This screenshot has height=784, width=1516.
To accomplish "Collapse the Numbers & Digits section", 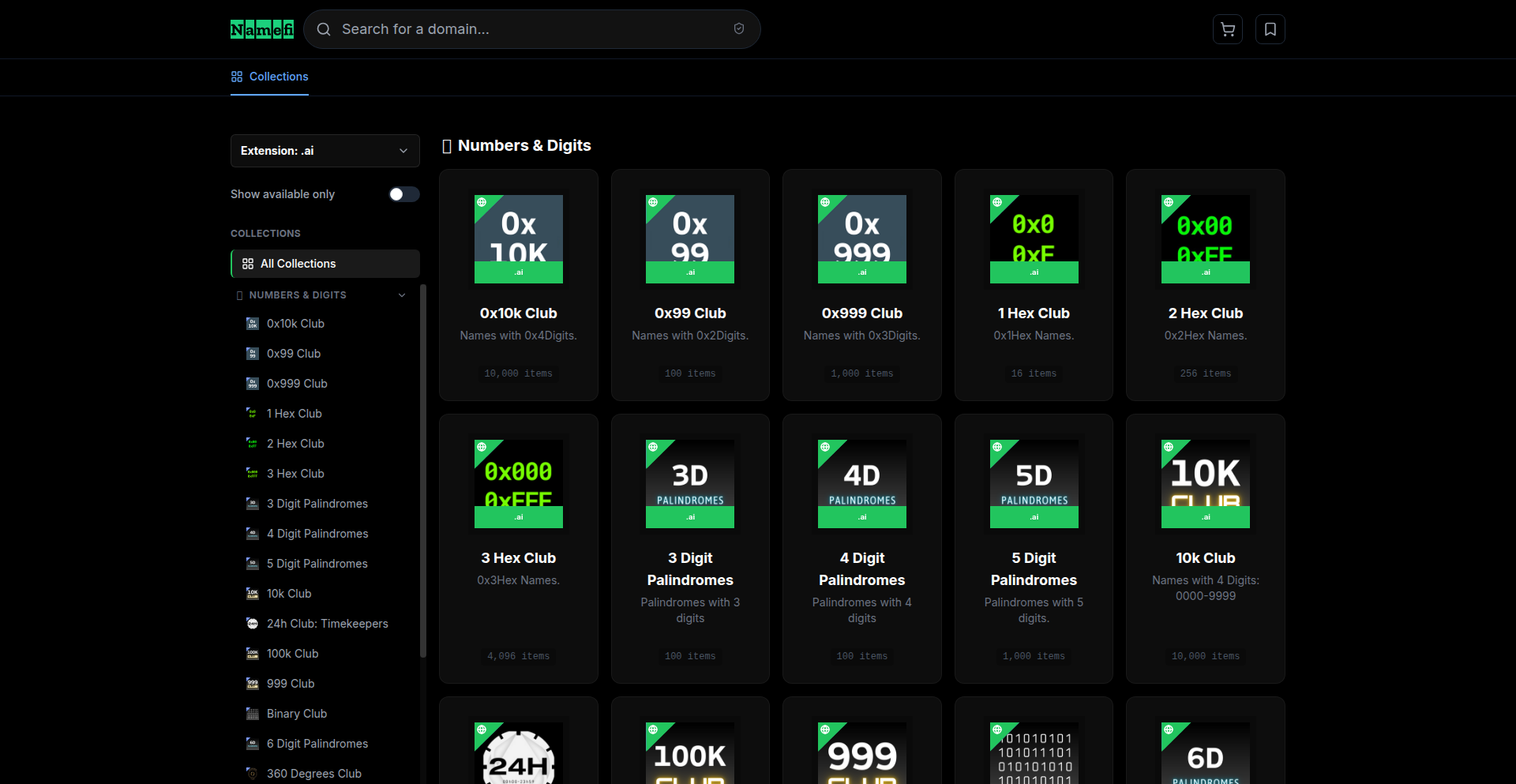I will click(x=402, y=295).
